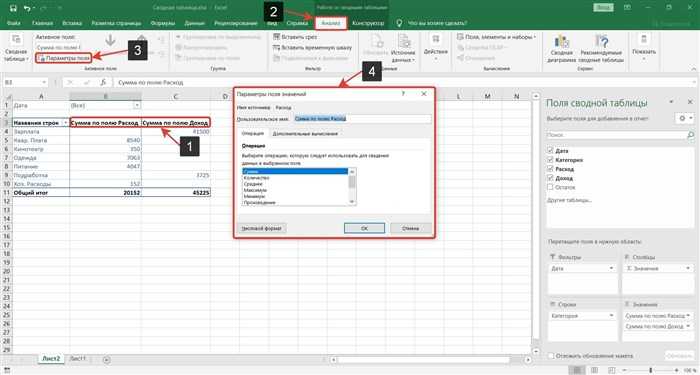Toggle Отложить обновление макета checkbox
This screenshot has height=375, width=700.
[551, 356]
